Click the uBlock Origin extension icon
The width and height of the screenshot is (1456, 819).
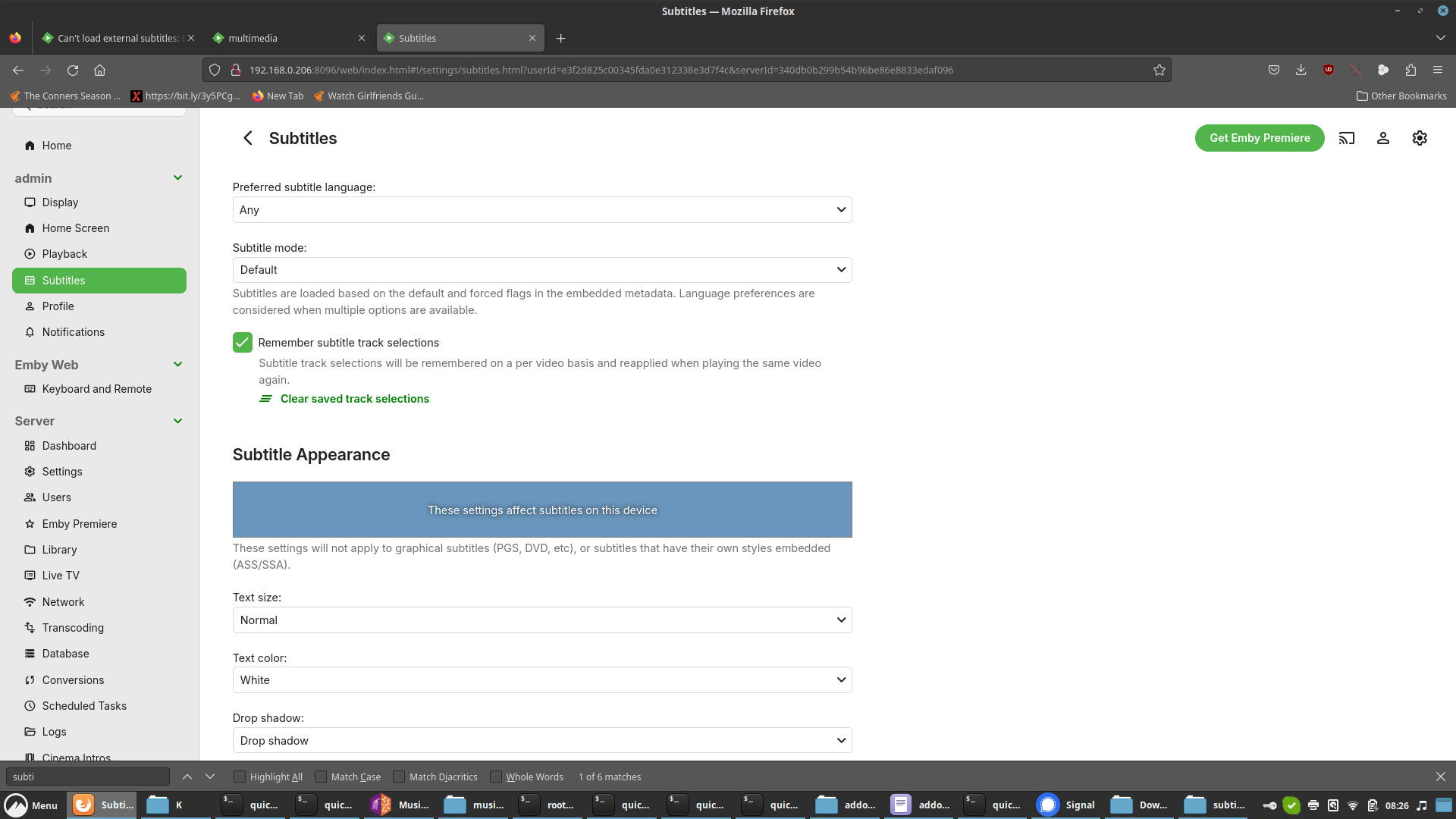1328,70
